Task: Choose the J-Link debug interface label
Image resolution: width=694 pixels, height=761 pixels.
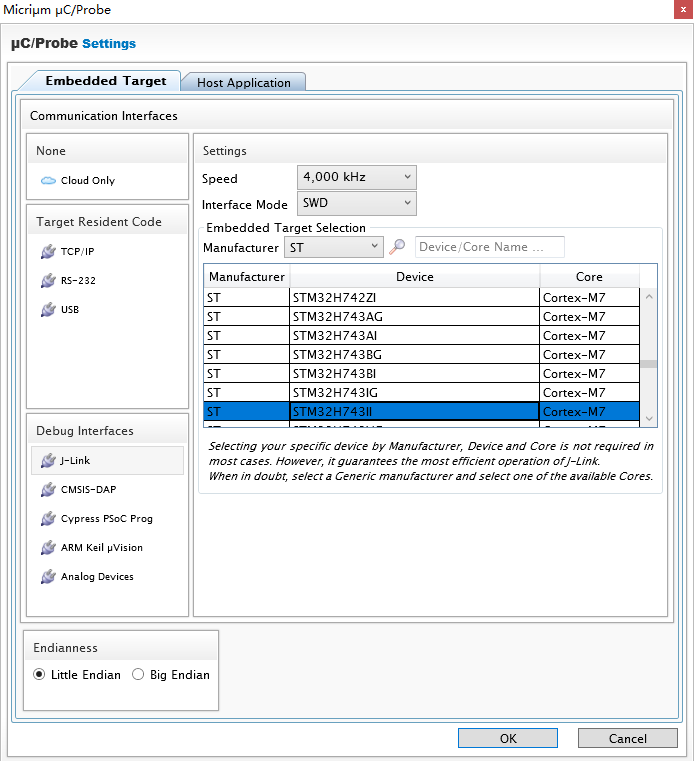Action: click(75, 461)
